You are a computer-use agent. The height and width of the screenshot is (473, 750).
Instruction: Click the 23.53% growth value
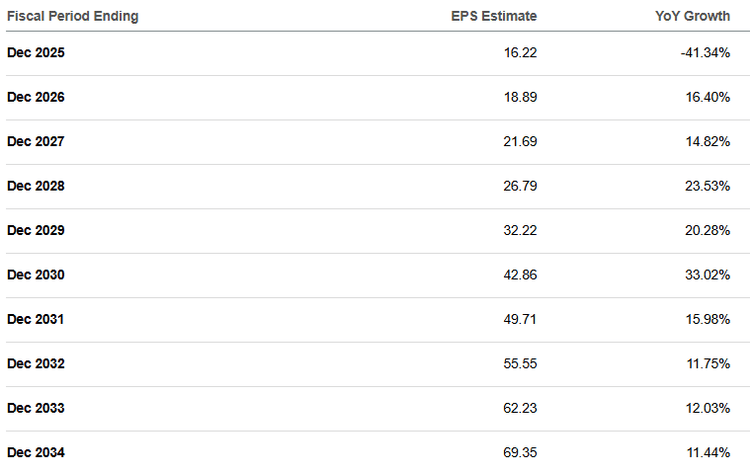click(x=707, y=186)
